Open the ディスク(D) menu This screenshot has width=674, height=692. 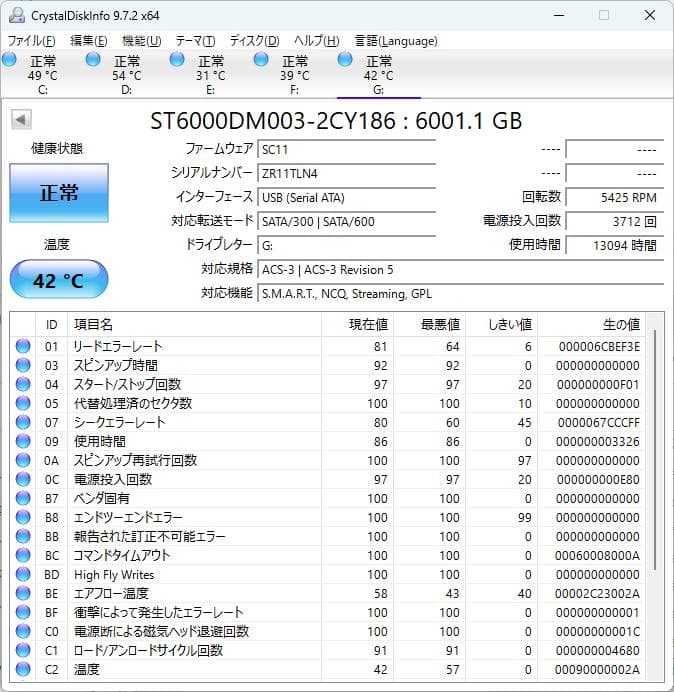255,41
